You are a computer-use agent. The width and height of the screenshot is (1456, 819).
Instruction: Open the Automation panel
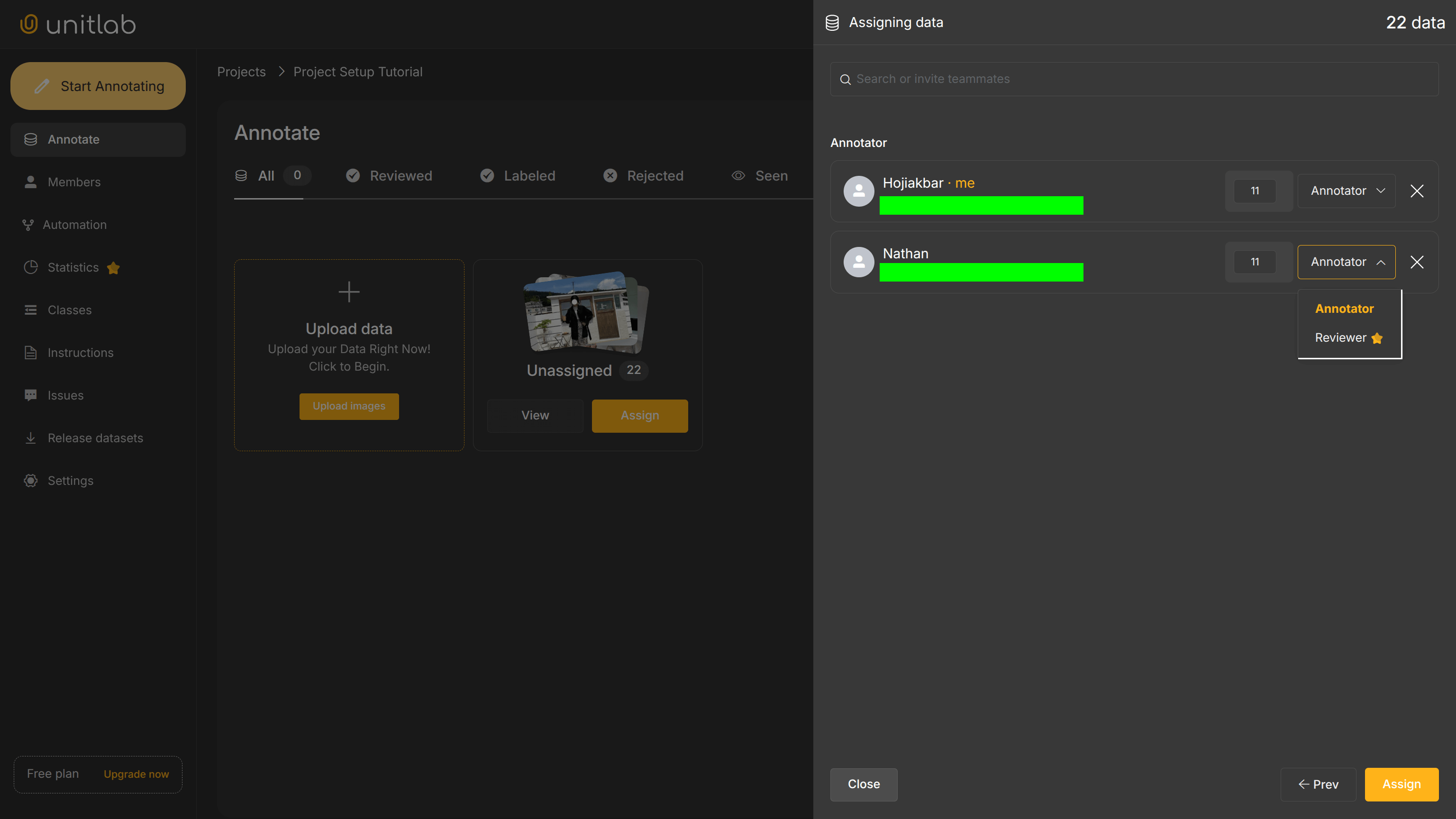pyautogui.click(x=74, y=224)
